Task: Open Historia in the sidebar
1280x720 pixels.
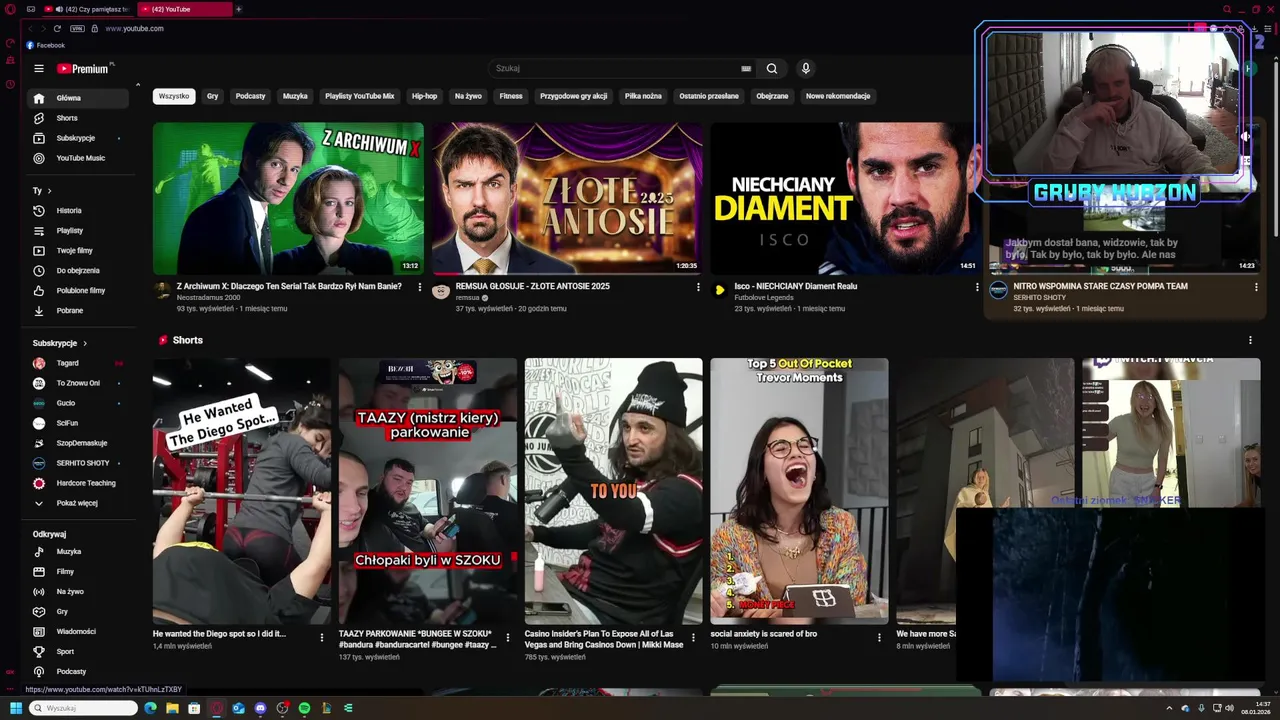Action: pyautogui.click(x=78, y=211)
